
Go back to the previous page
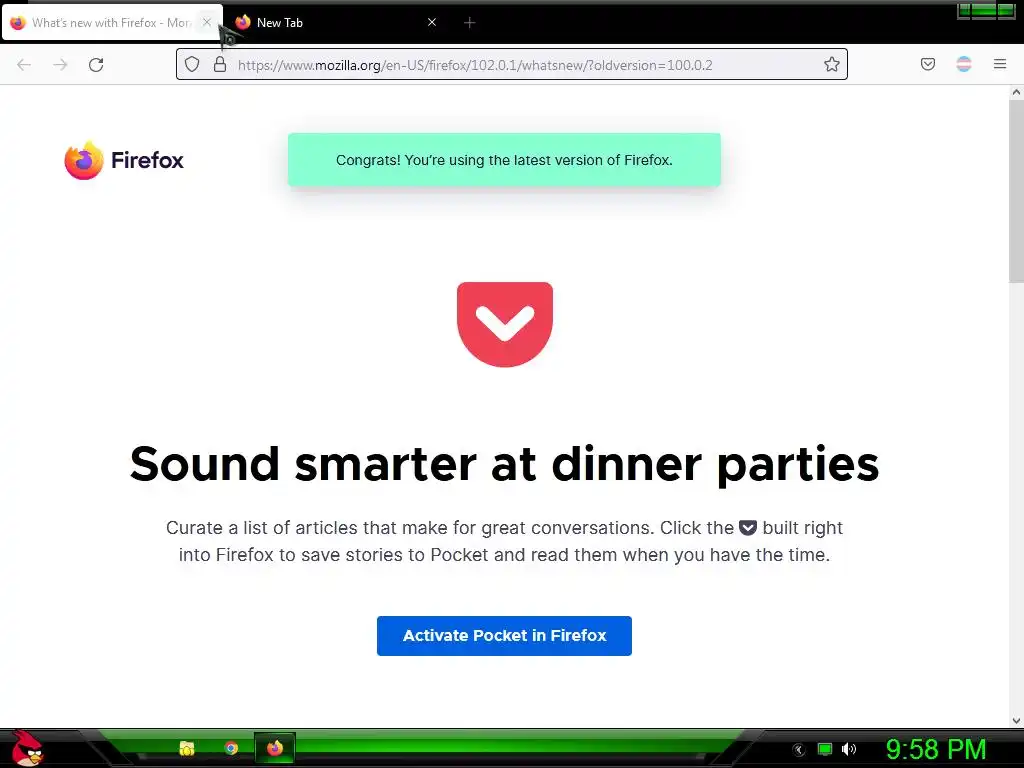24,65
